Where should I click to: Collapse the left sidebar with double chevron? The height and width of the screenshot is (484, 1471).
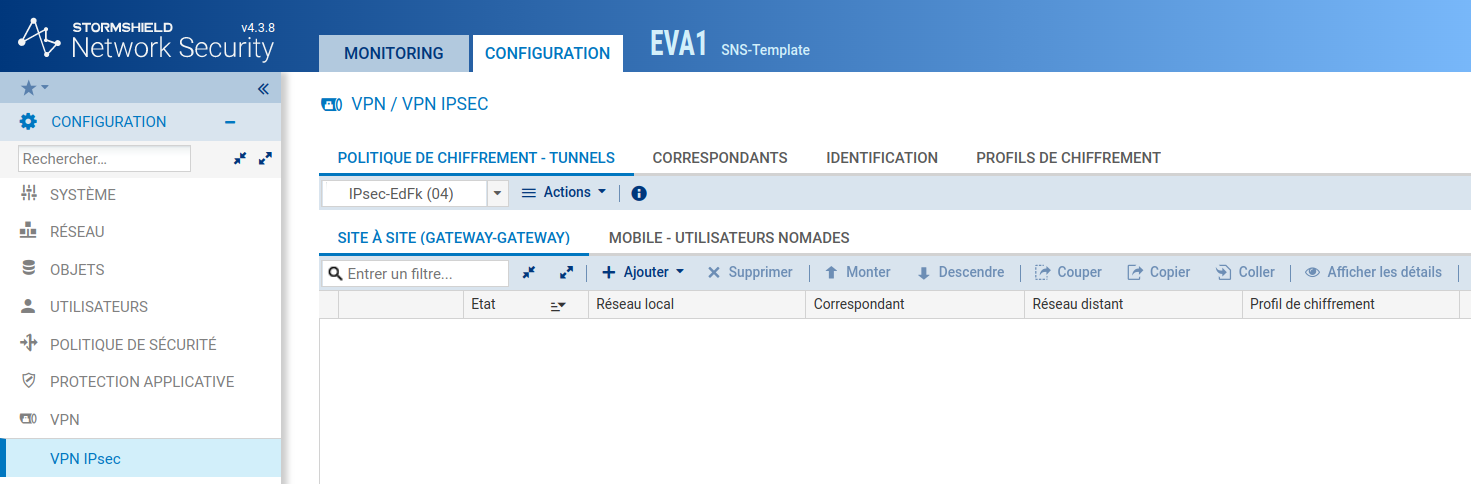(x=263, y=89)
